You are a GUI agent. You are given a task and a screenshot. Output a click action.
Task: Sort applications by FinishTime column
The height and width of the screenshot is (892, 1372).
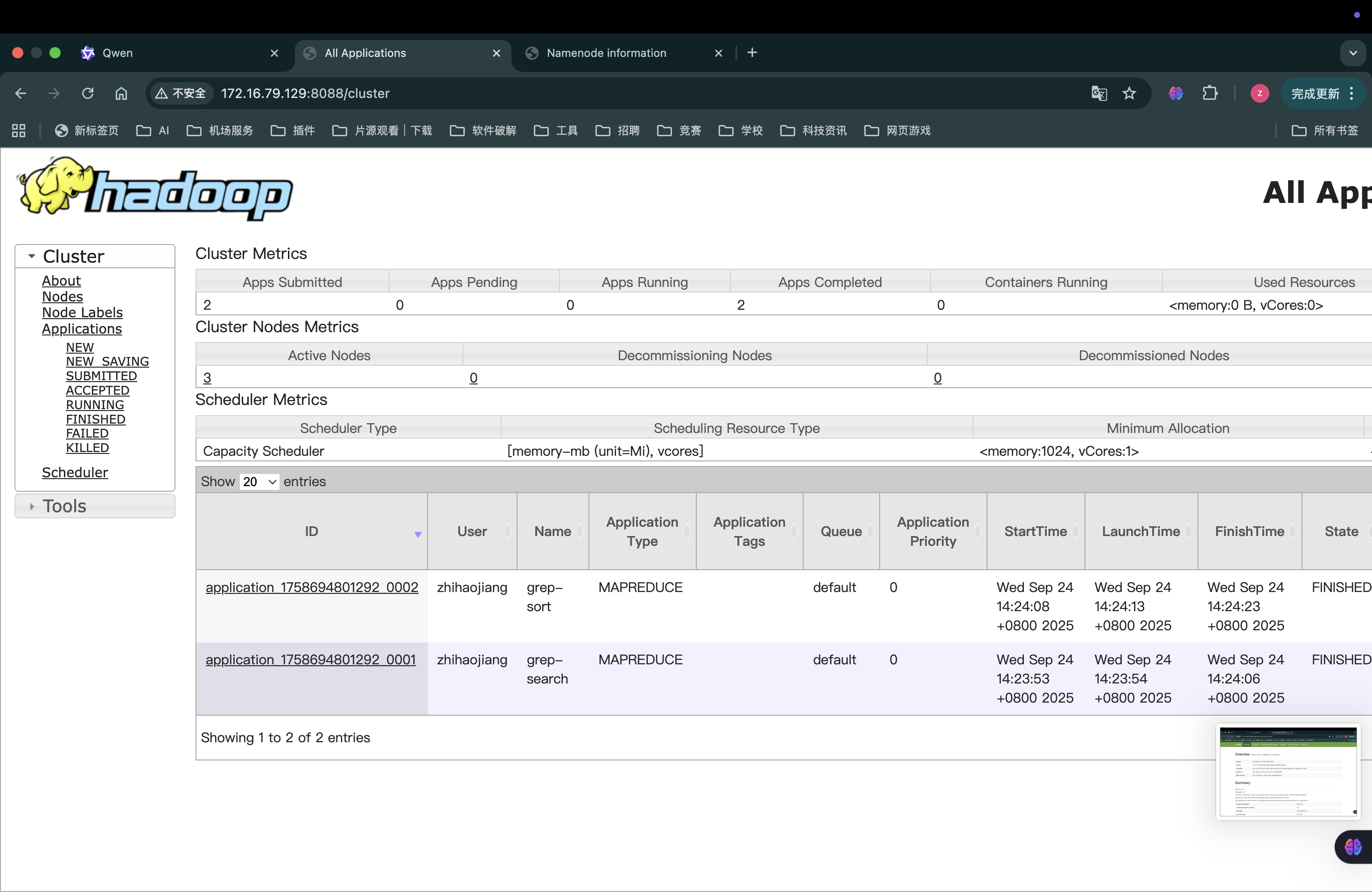click(1249, 531)
